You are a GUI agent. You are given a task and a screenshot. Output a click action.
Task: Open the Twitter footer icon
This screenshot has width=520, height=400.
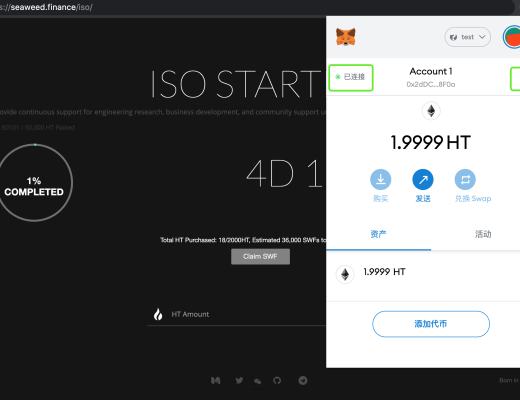239,380
